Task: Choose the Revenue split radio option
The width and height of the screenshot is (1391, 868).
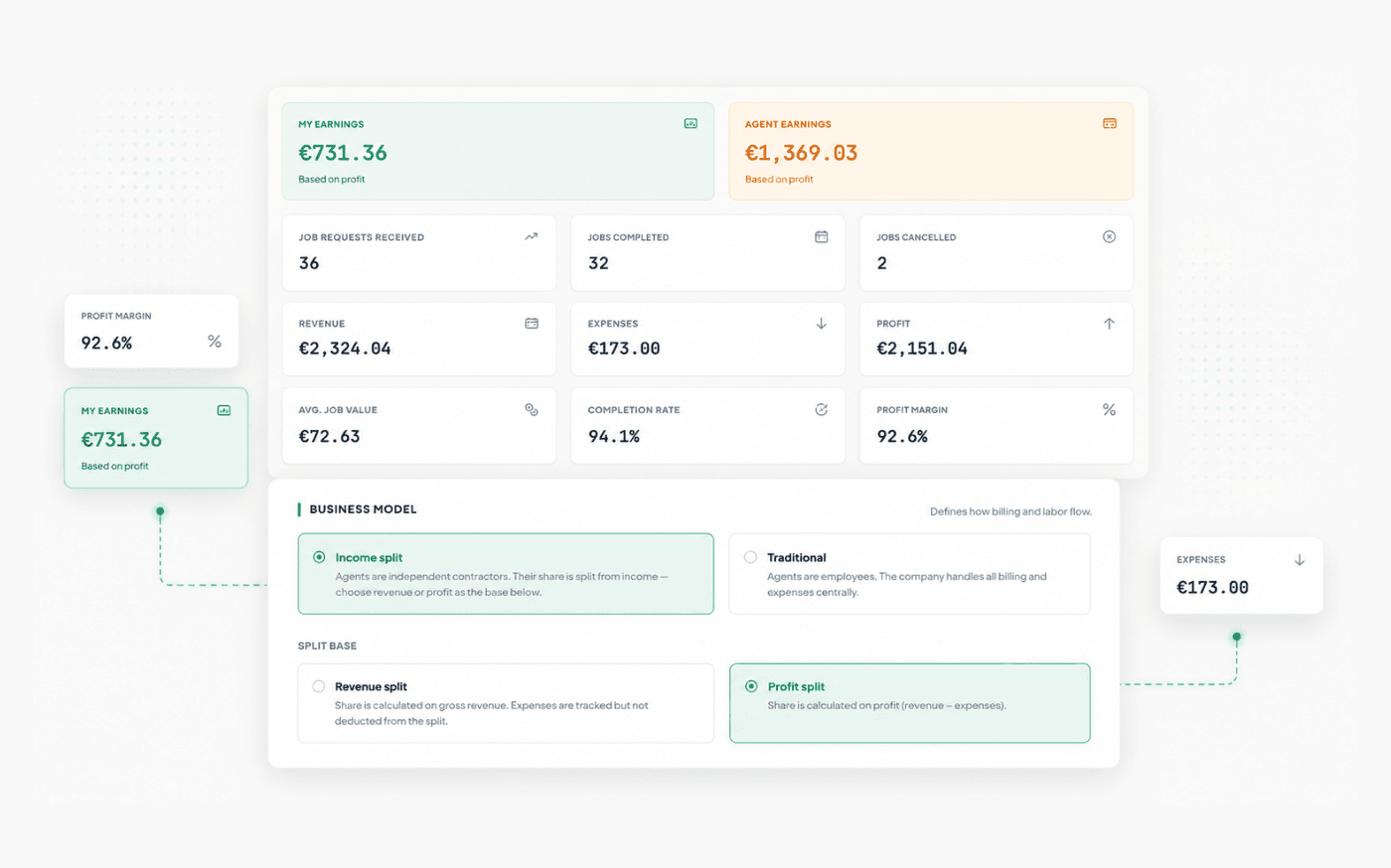Action: coord(319,686)
